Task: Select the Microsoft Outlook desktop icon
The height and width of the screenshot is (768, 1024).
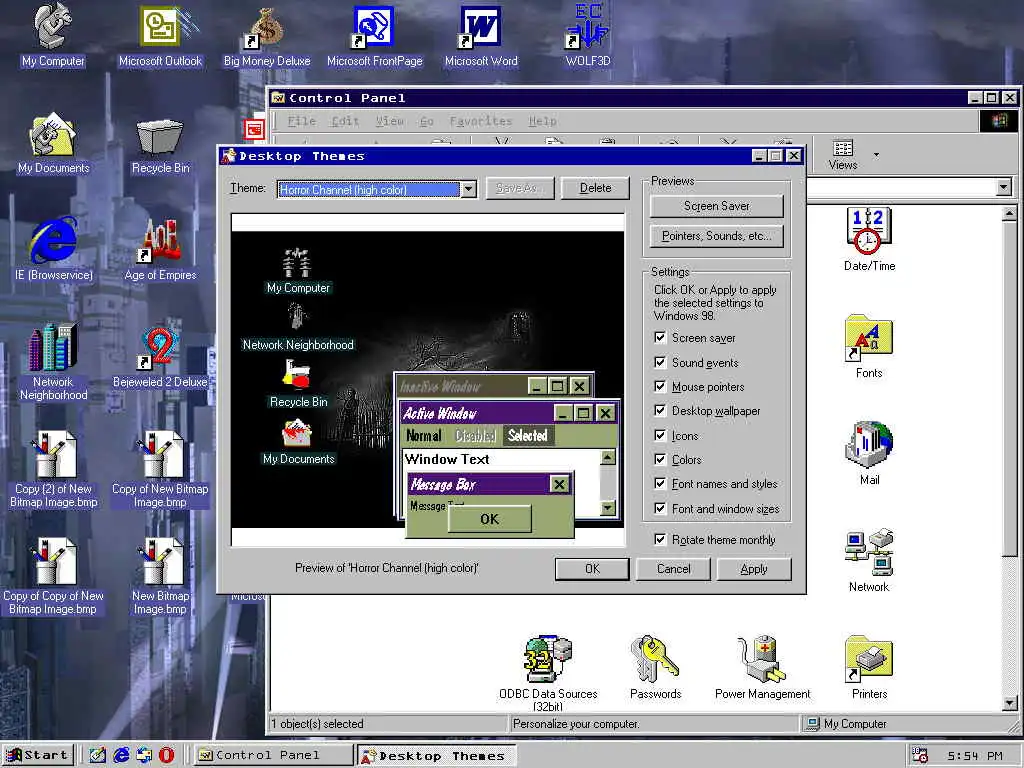Action: click(x=160, y=36)
